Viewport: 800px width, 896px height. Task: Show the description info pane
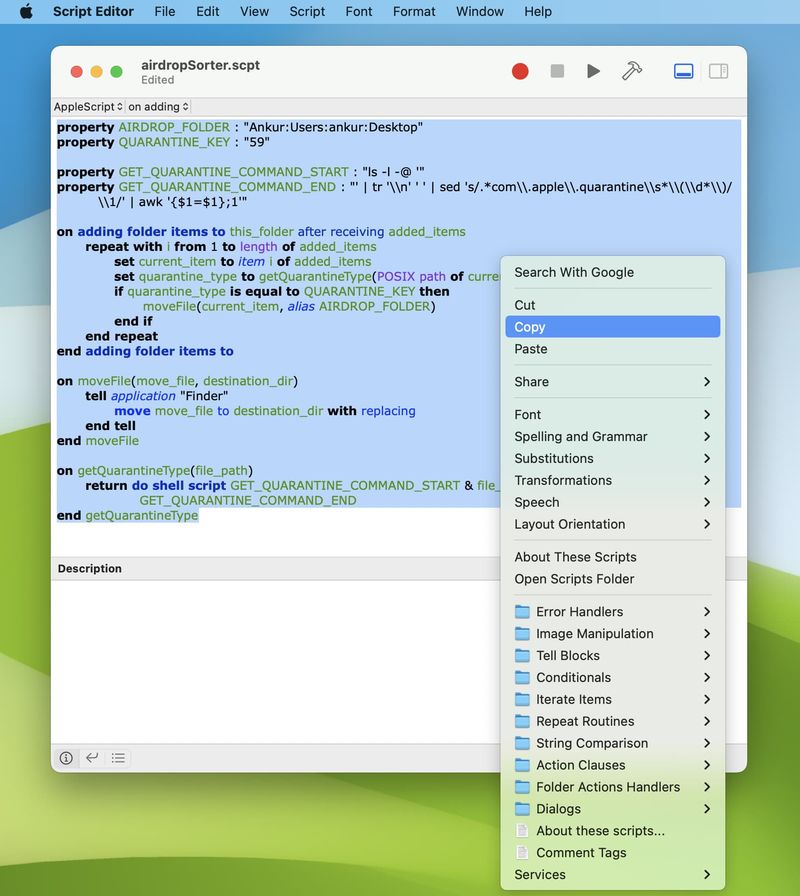(x=66, y=758)
